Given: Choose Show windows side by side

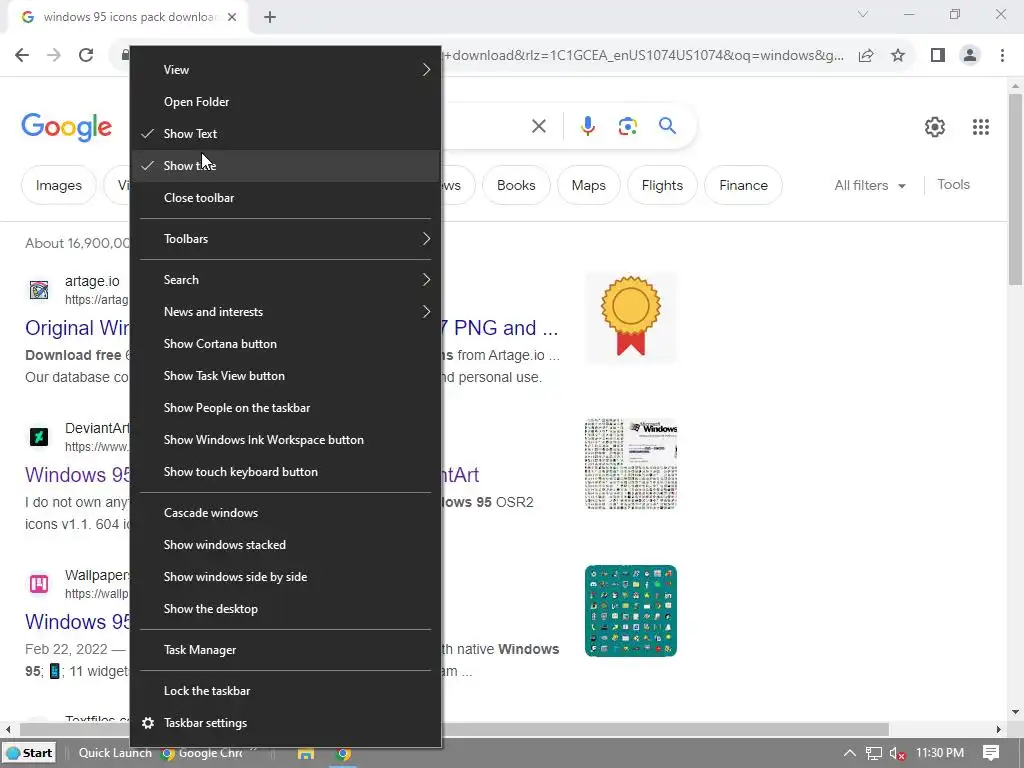Looking at the screenshot, I should (285, 577).
